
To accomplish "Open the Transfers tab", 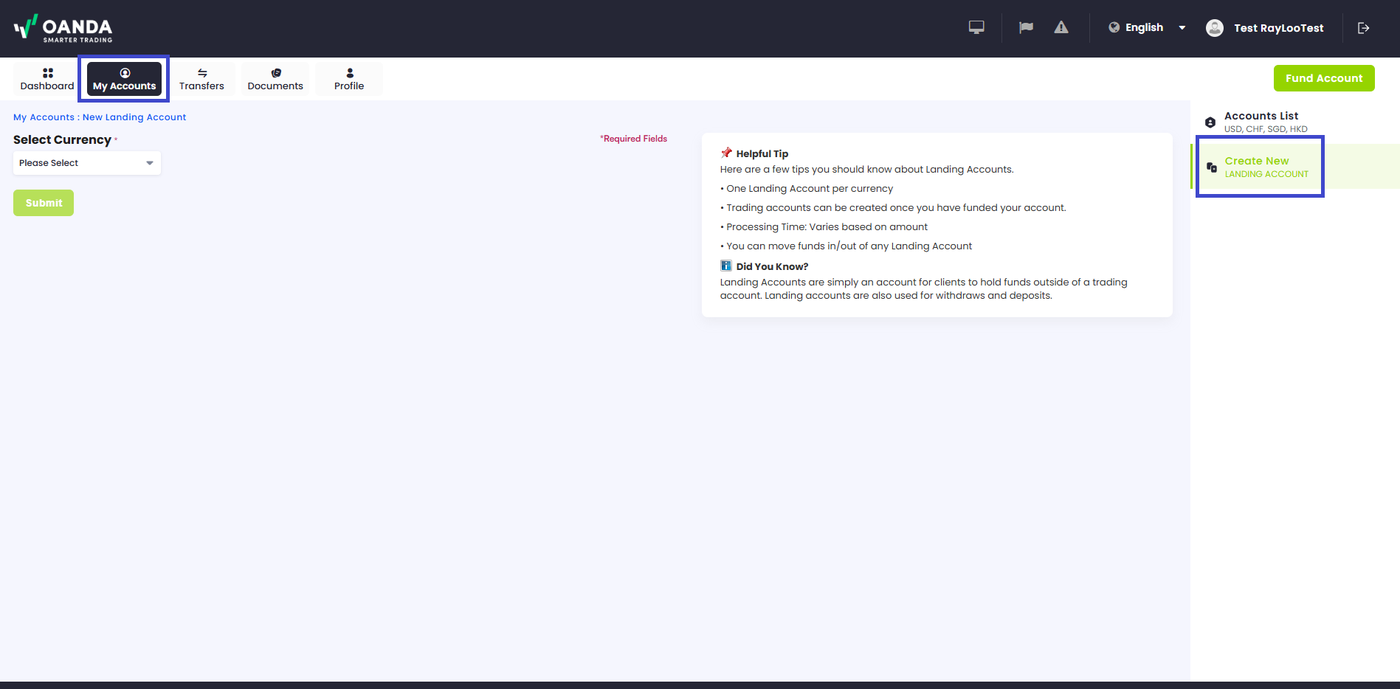I will (202, 79).
